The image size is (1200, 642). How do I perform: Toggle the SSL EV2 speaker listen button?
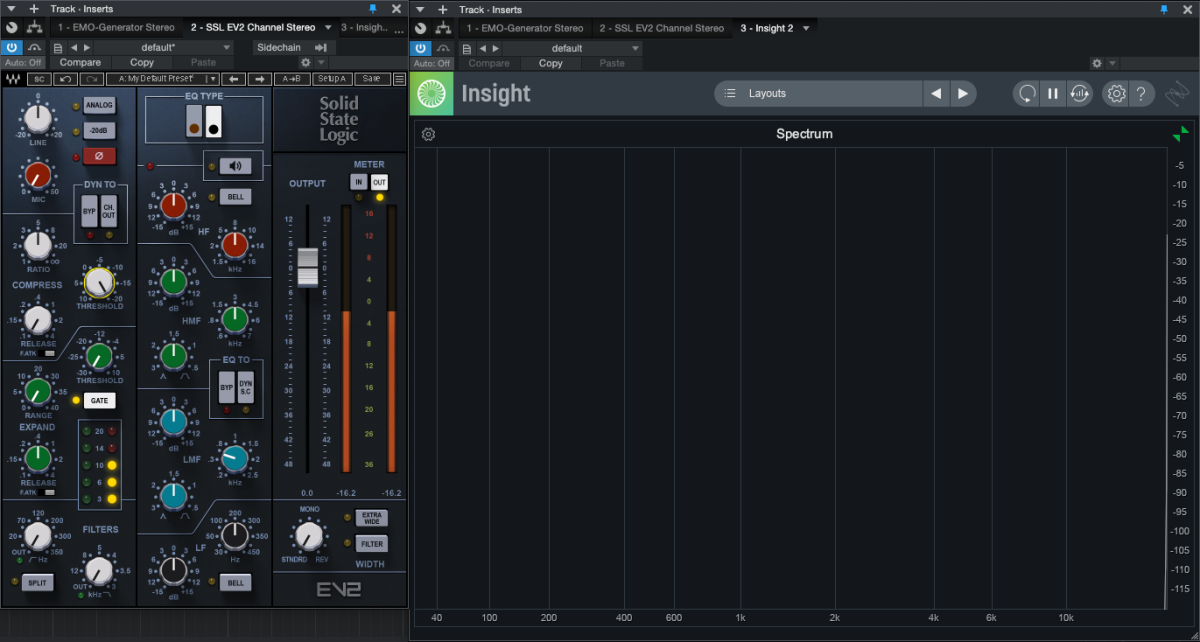click(234, 166)
